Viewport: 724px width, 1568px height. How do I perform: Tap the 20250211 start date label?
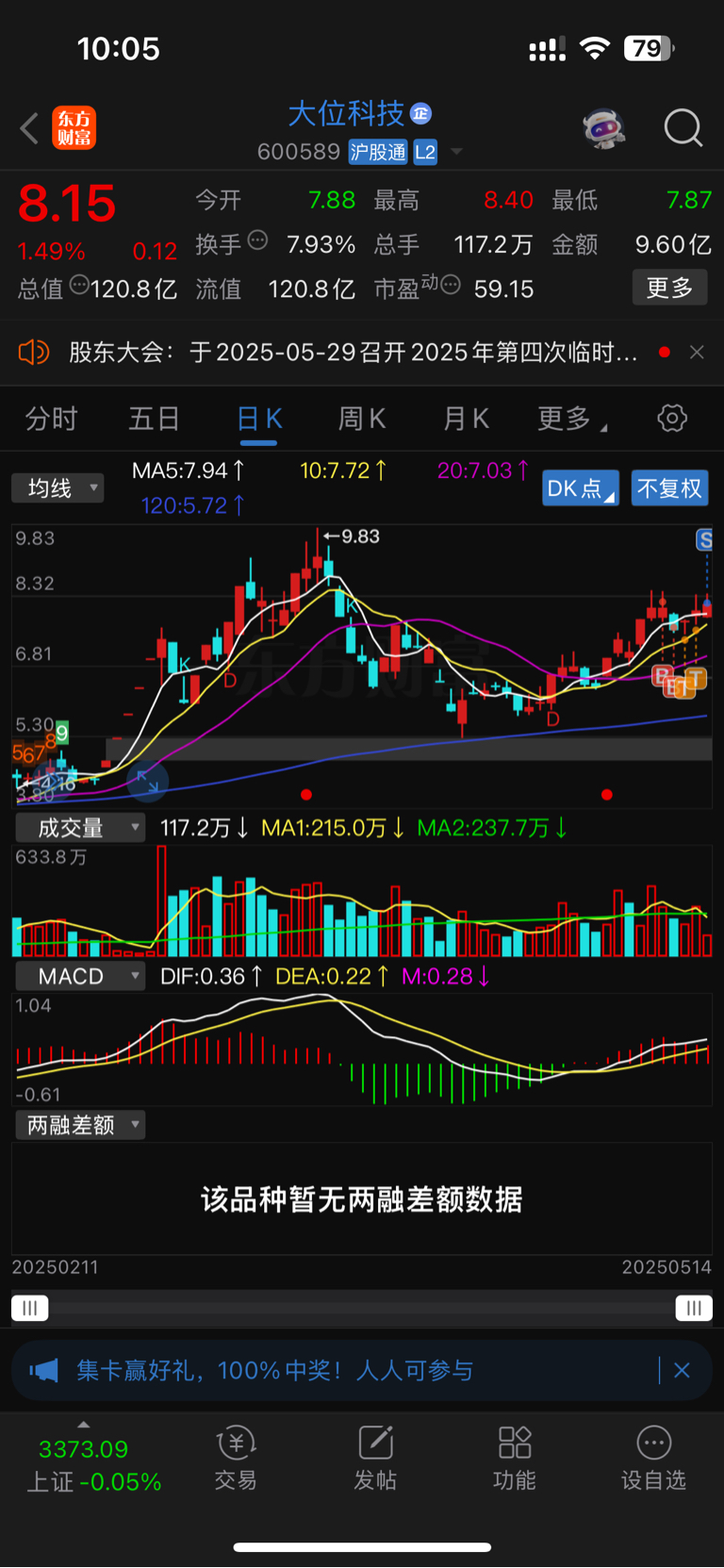point(55,1267)
